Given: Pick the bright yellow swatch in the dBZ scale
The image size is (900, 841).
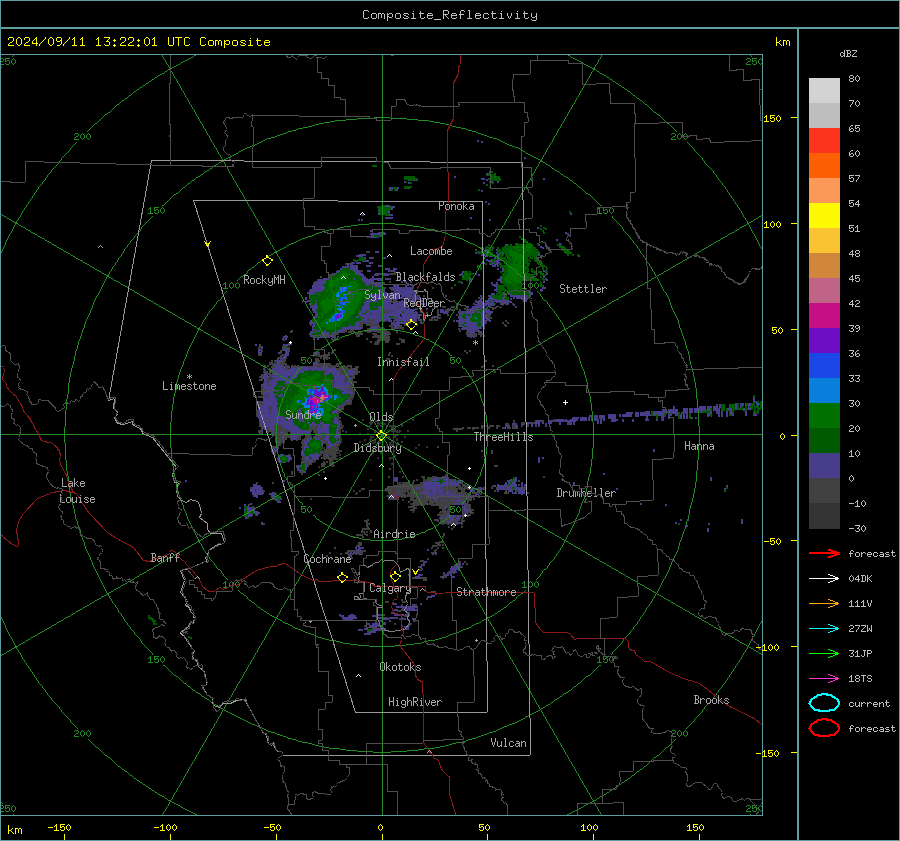Looking at the screenshot, I should (824, 216).
